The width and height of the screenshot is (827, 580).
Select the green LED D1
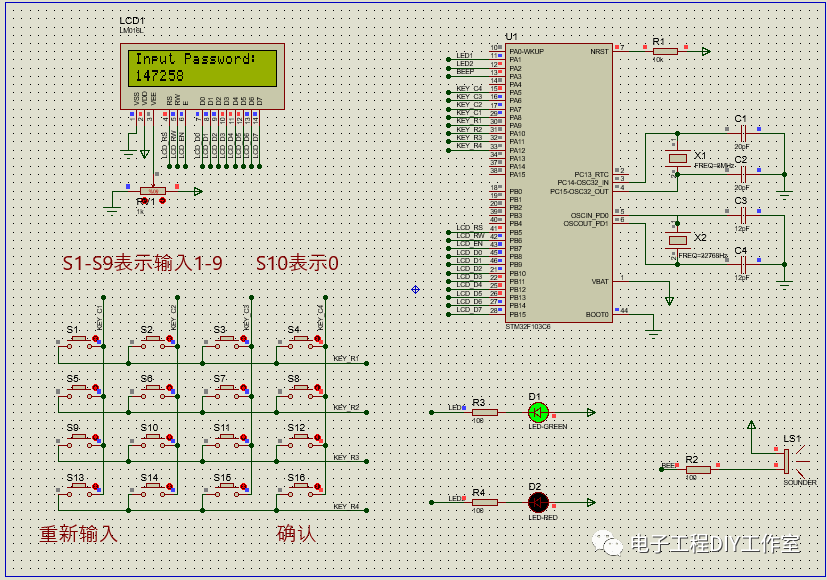click(538, 411)
